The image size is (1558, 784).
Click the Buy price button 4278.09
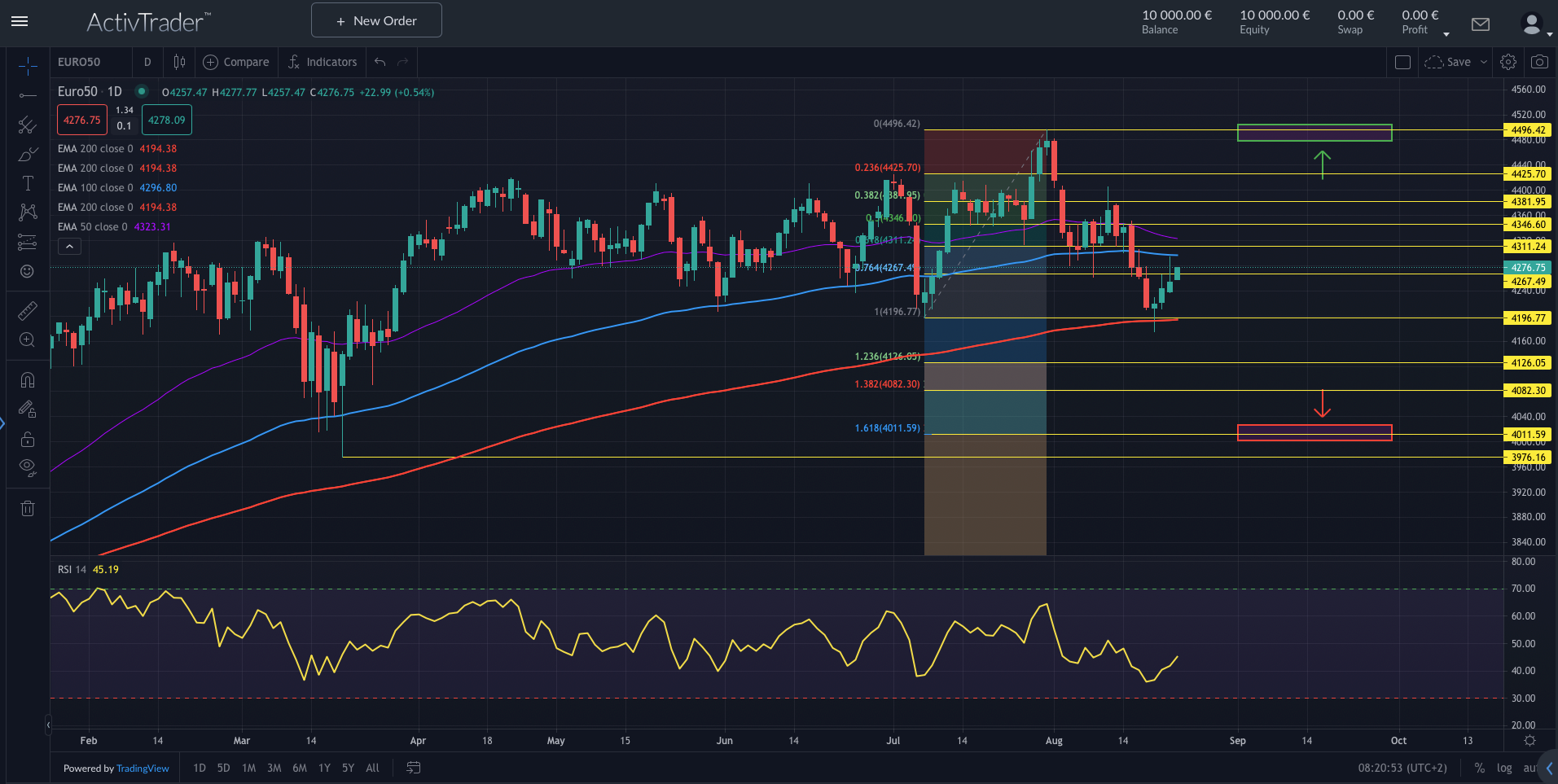(166, 119)
